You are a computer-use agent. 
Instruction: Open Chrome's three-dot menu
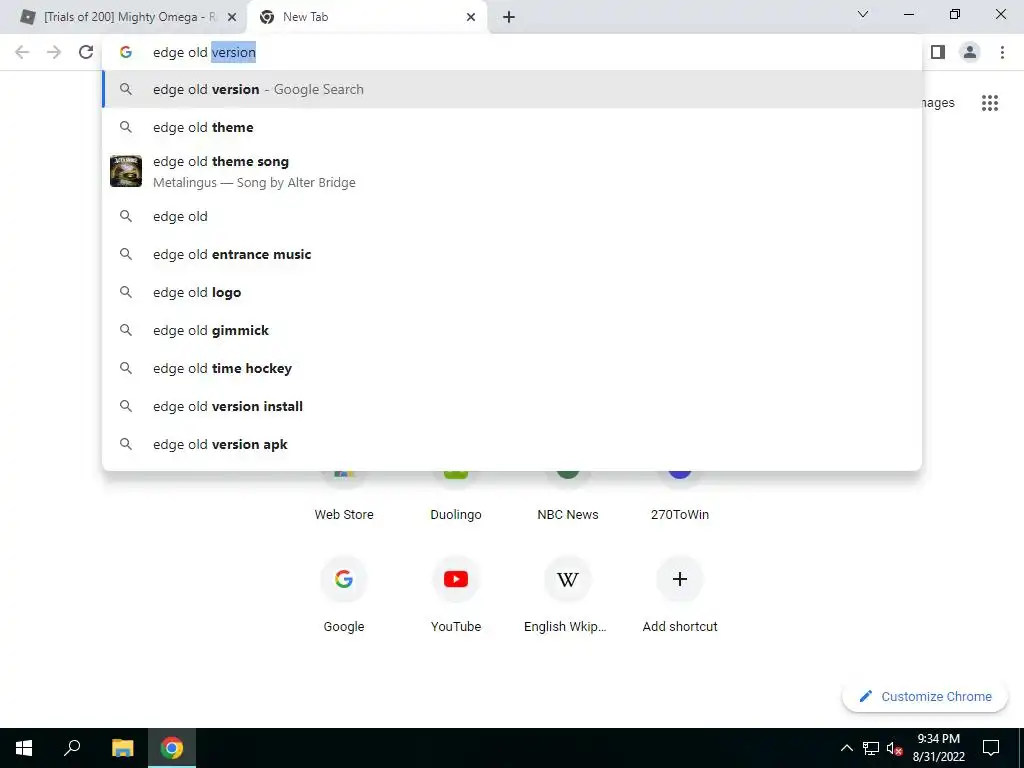pyautogui.click(x=1002, y=52)
